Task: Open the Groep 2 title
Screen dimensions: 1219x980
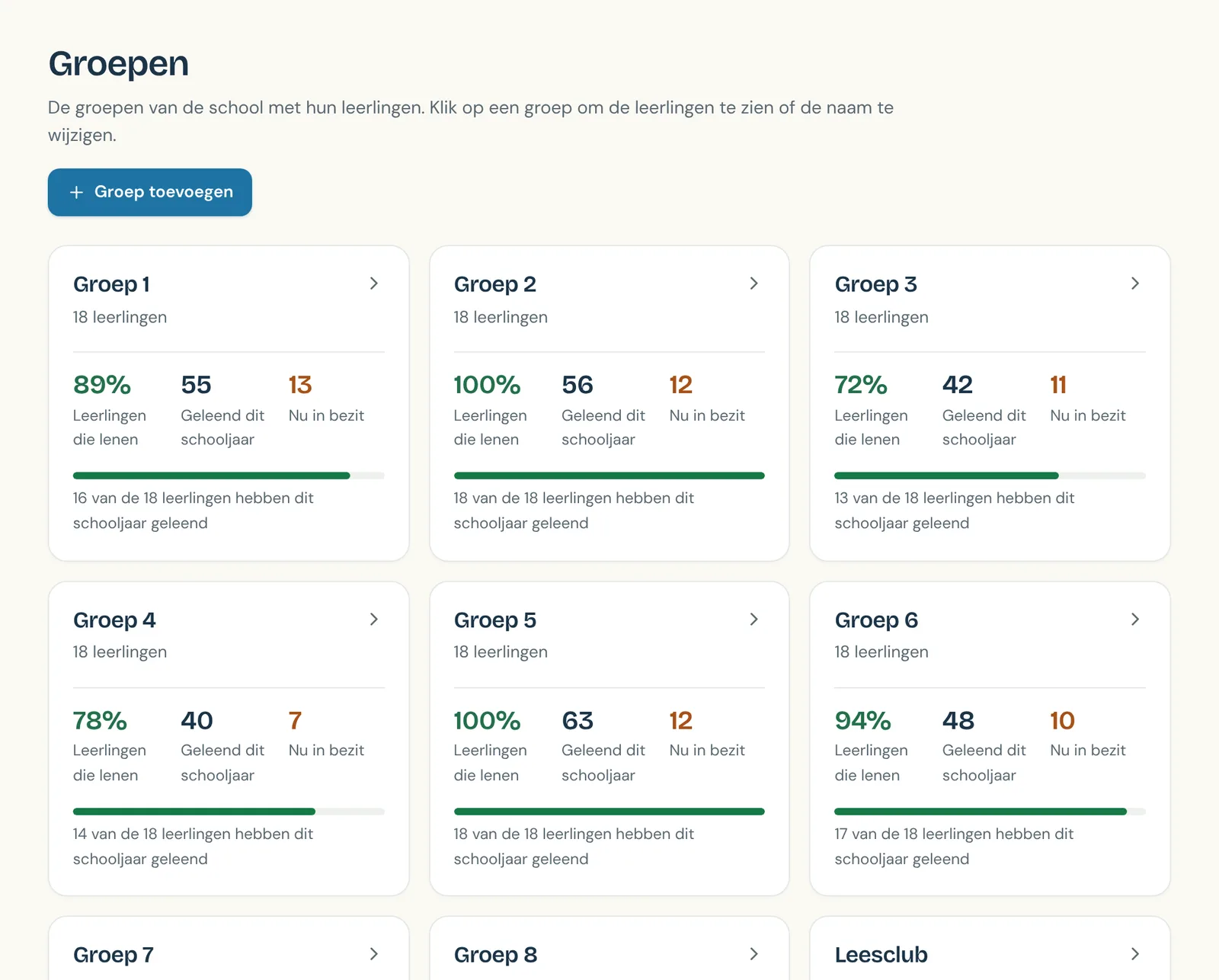Action: 495,284
